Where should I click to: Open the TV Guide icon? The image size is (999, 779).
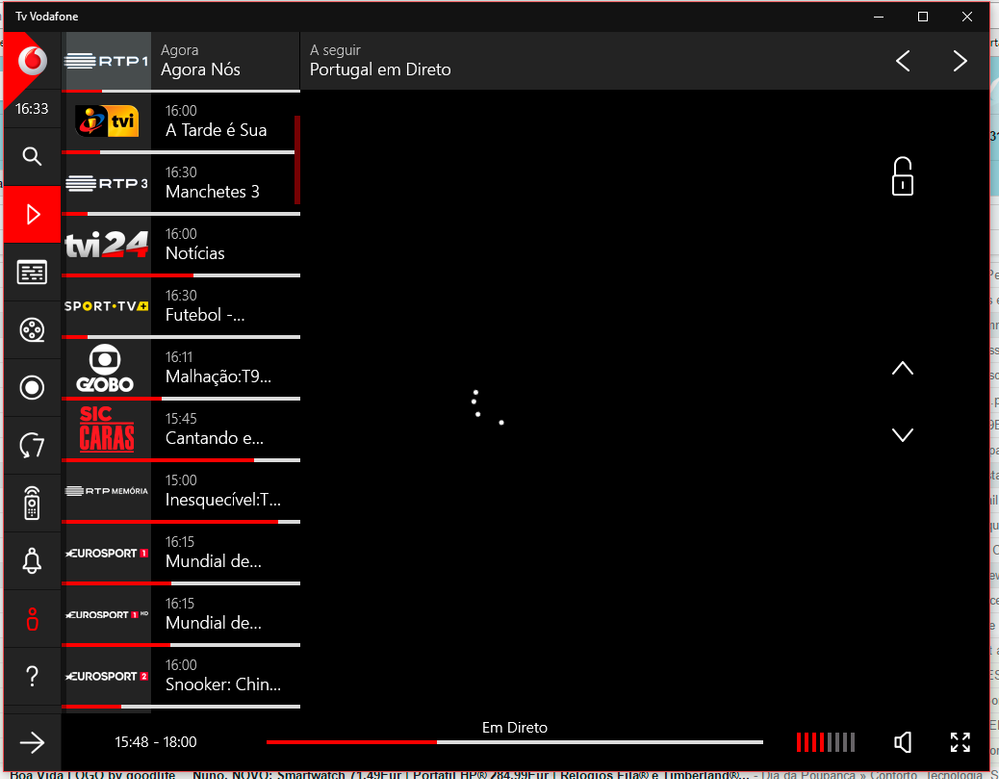31,272
